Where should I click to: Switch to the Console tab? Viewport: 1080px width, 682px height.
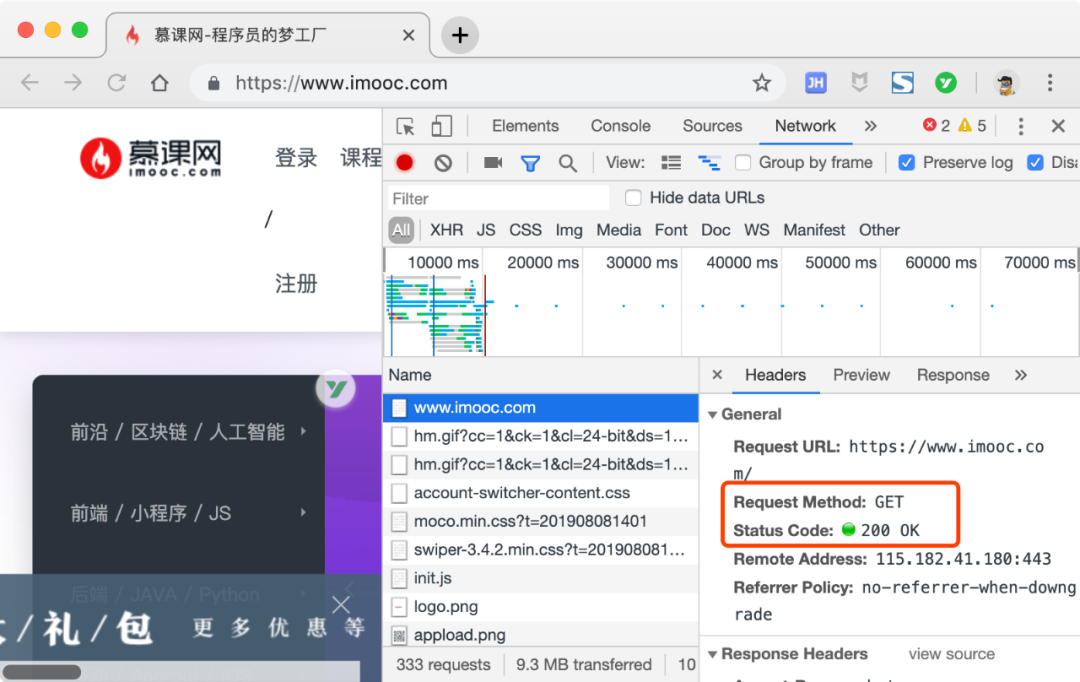click(x=620, y=126)
